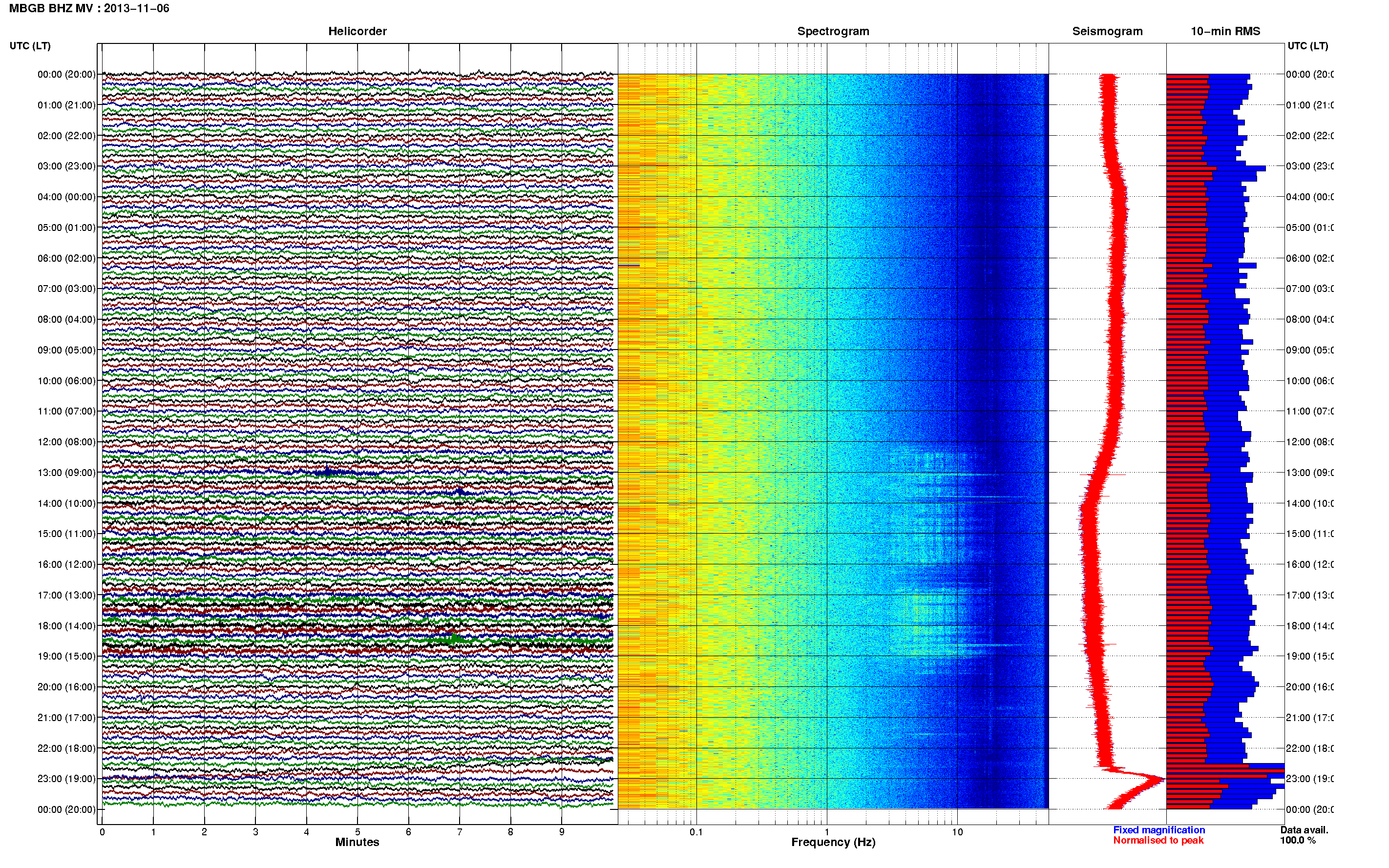Click the left '17:00 (13:00)' time label
1389x868 pixels.
pyautogui.click(x=66, y=595)
